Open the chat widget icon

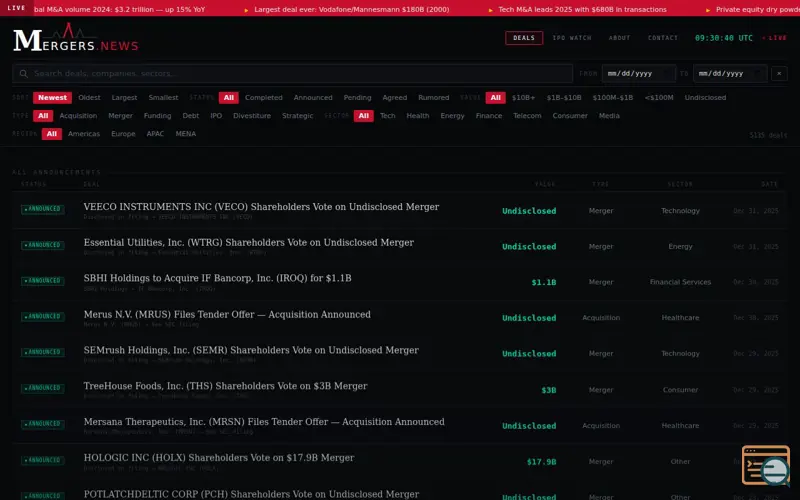pos(766,465)
